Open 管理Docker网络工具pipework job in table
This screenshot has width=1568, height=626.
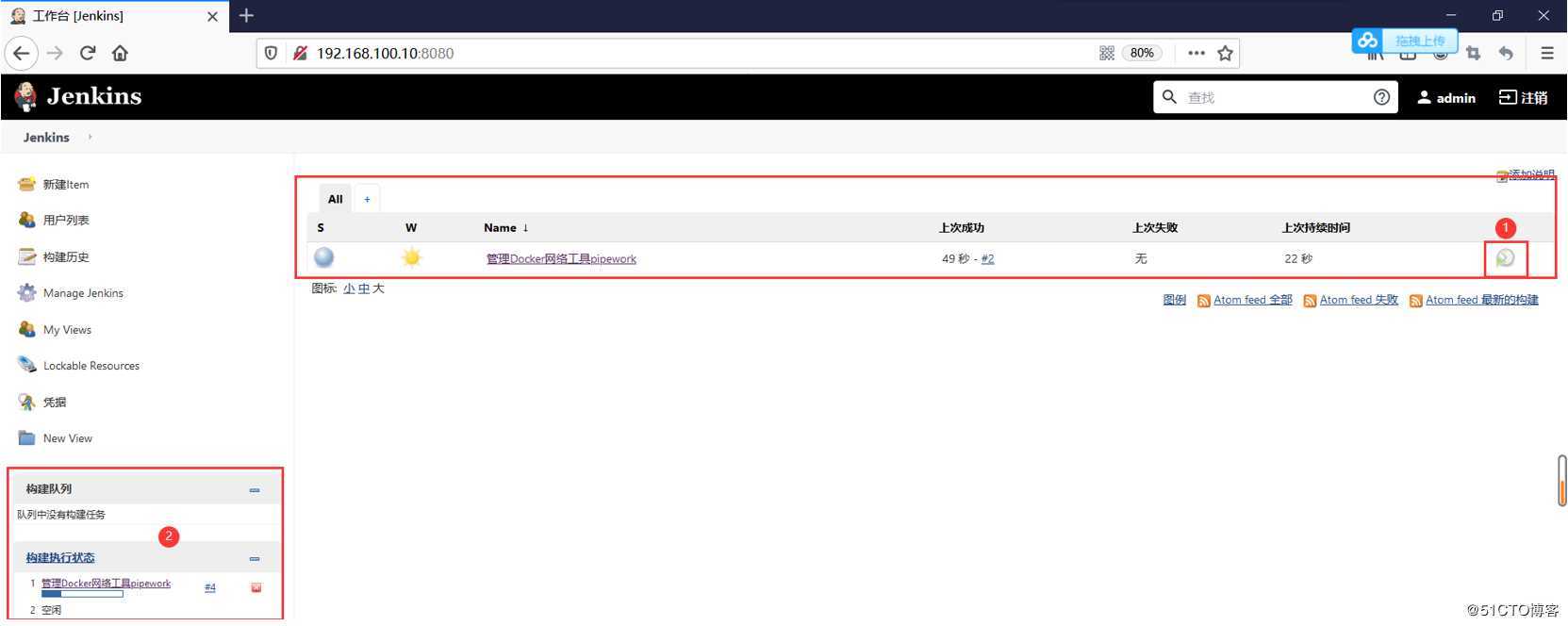561,258
